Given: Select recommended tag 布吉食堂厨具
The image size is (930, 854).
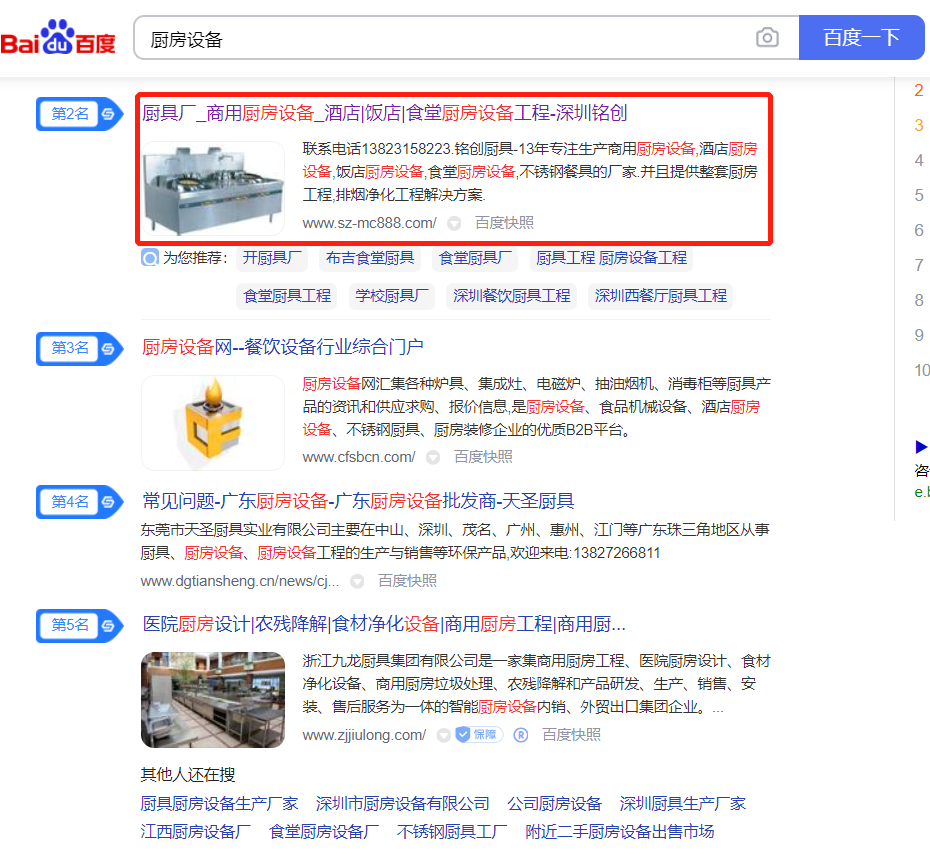Looking at the screenshot, I should (370, 258).
